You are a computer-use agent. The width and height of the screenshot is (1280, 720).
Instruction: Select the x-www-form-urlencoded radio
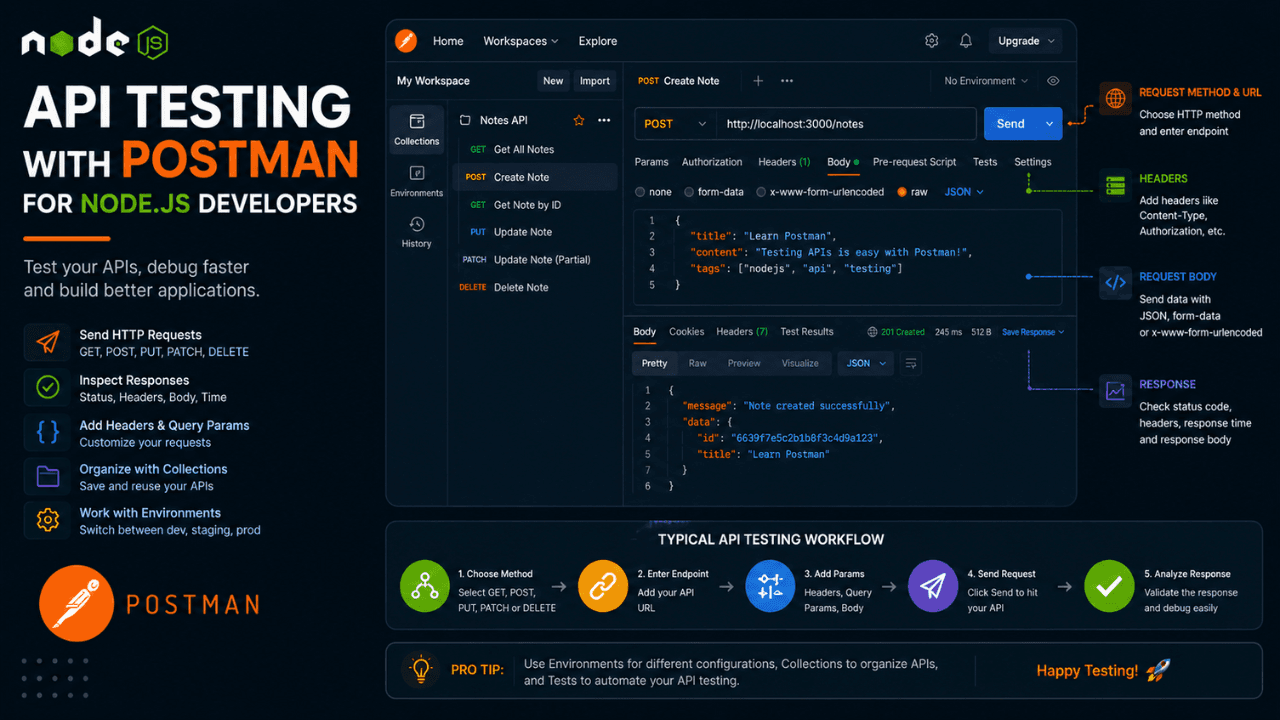761,192
